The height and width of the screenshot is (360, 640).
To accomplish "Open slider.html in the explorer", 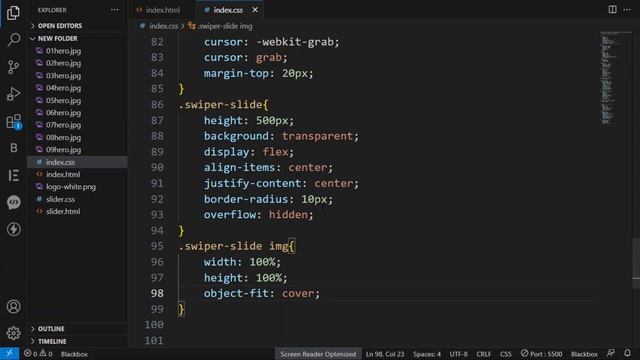I will [x=63, y=211].
